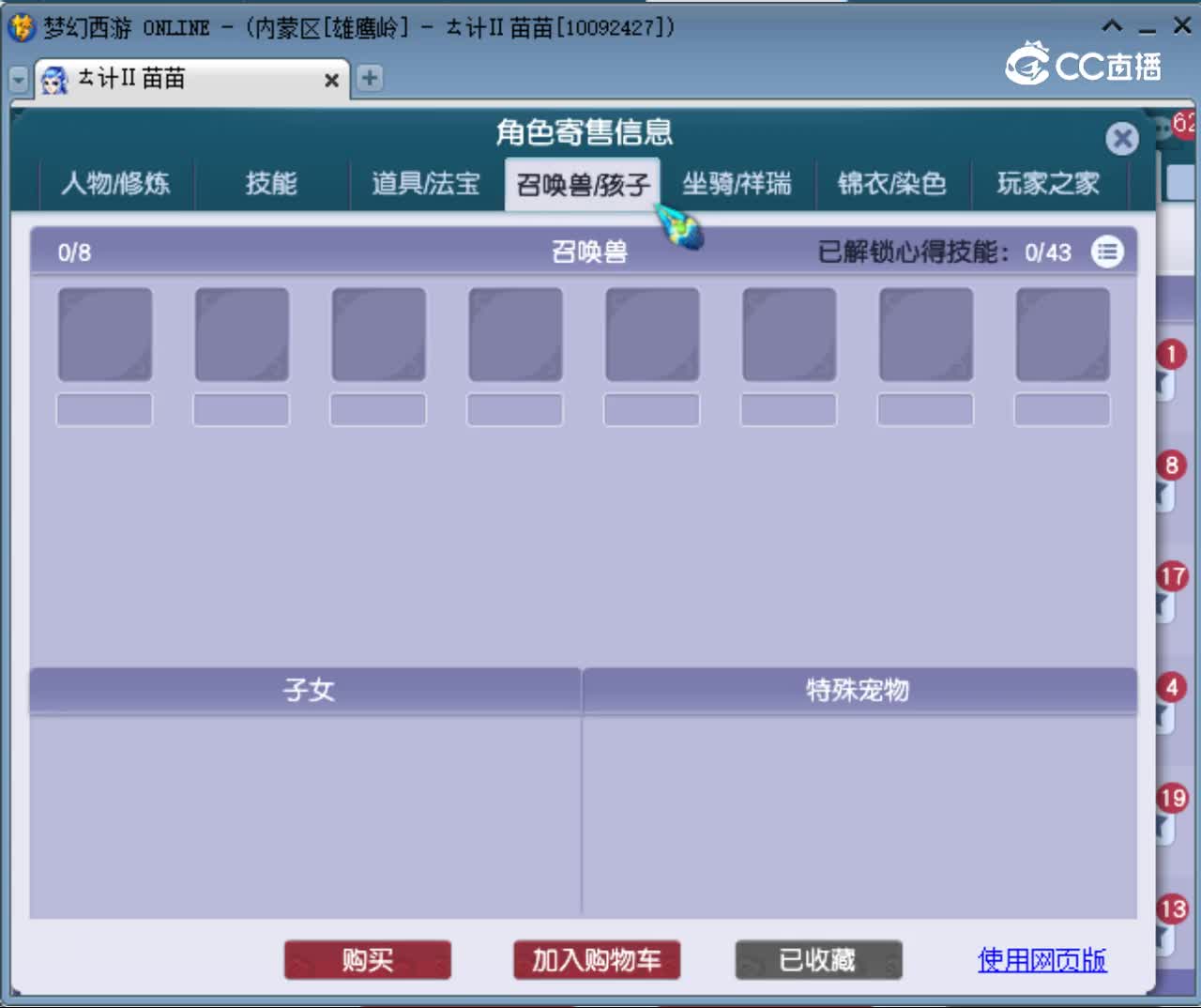Open the 人物/修炼 tab
This screenshot has height=1008, width=1201.
[114, 184]
